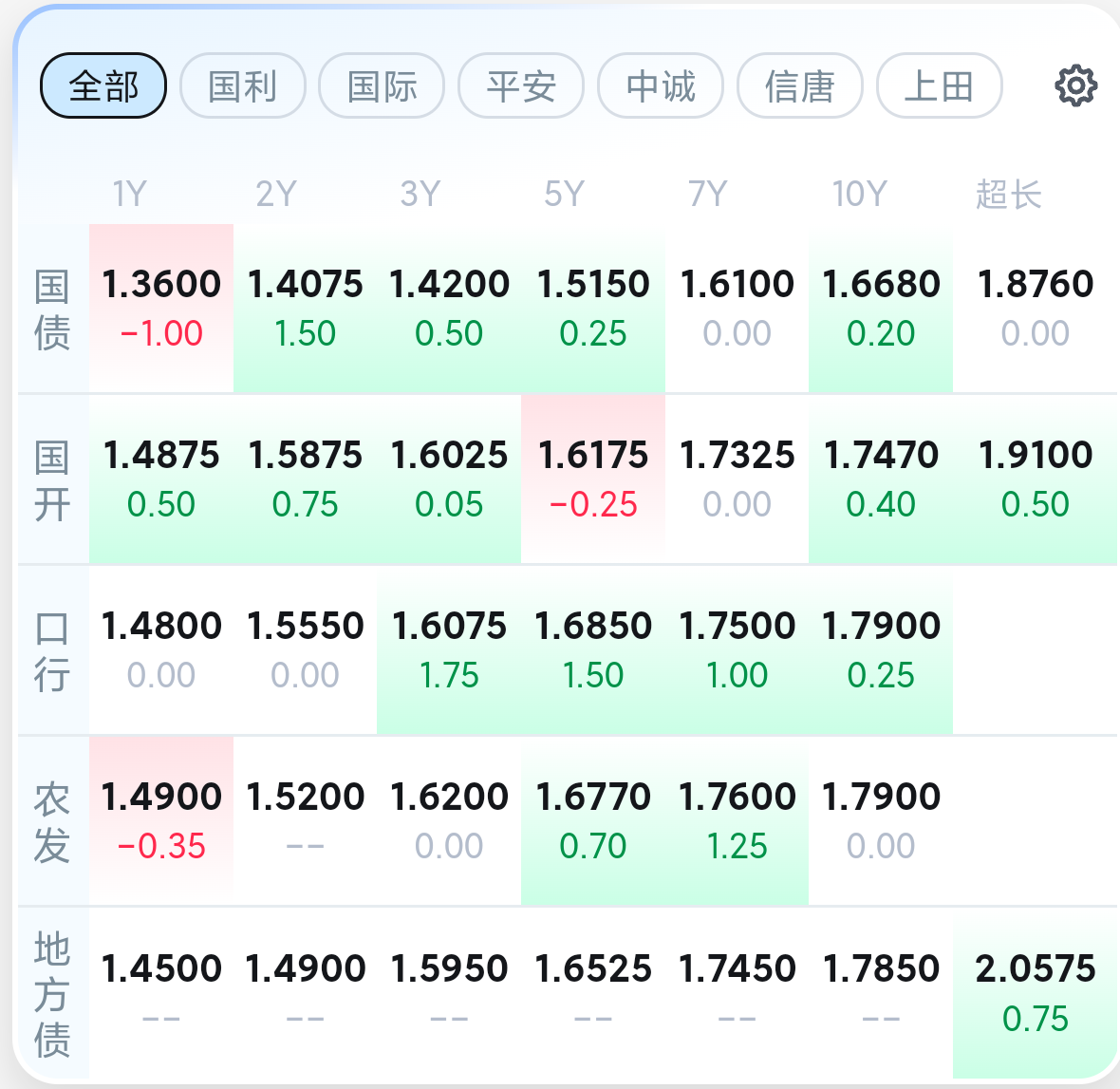Select the 全部 filter tab
The image size is (1120, 1089).
pyautogui.click(x=103, y=85)
